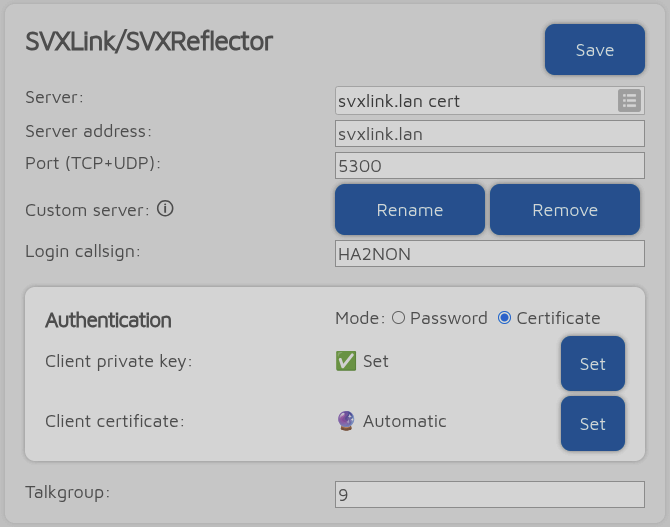Set the client private key

[x=593, y=364]
